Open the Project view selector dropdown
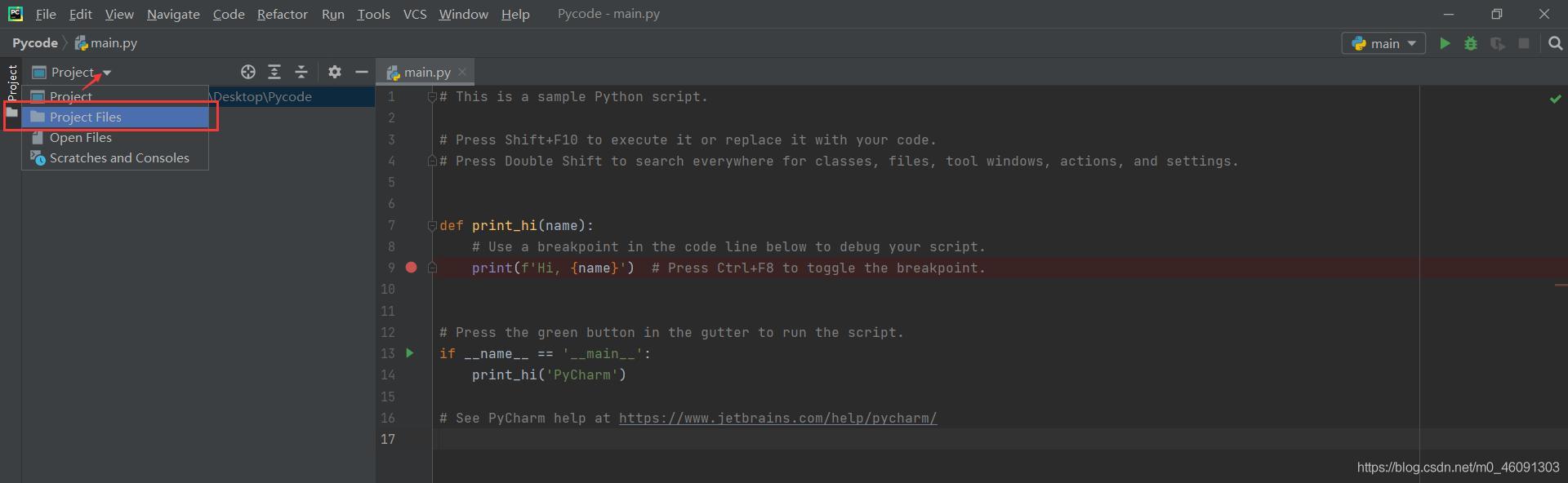 (71, 72)
